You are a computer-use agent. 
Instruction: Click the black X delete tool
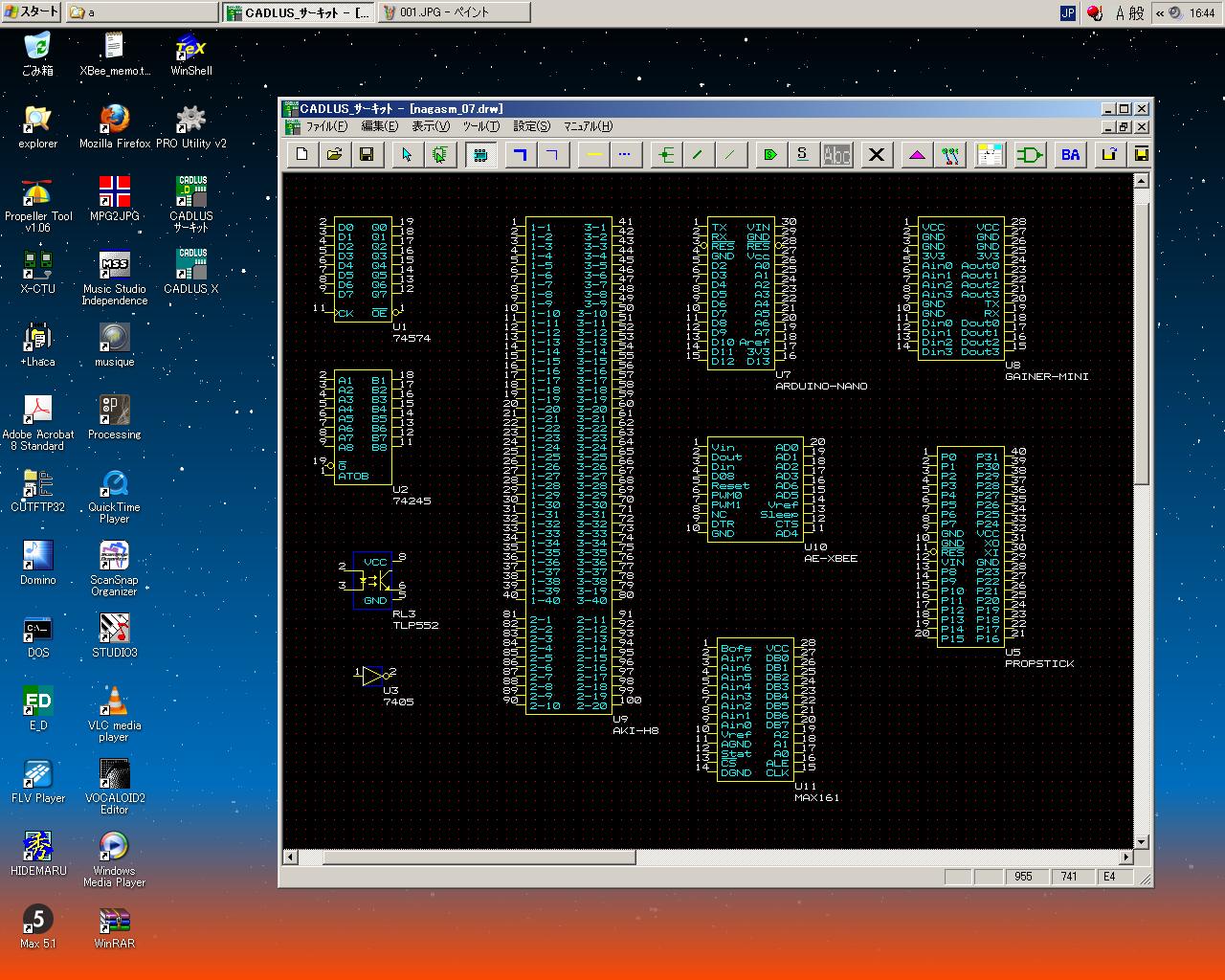point(876,154)
